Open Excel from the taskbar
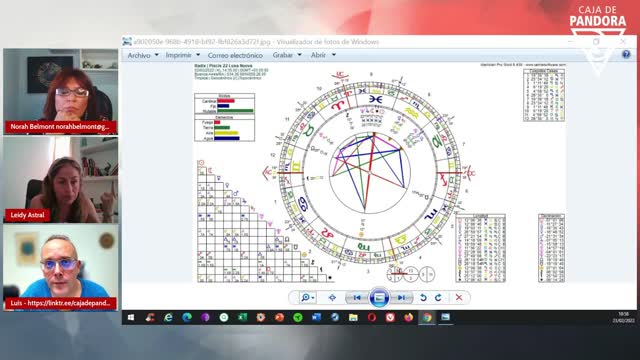The height and width of the screenshot is (360, 640). coord(242,317)
